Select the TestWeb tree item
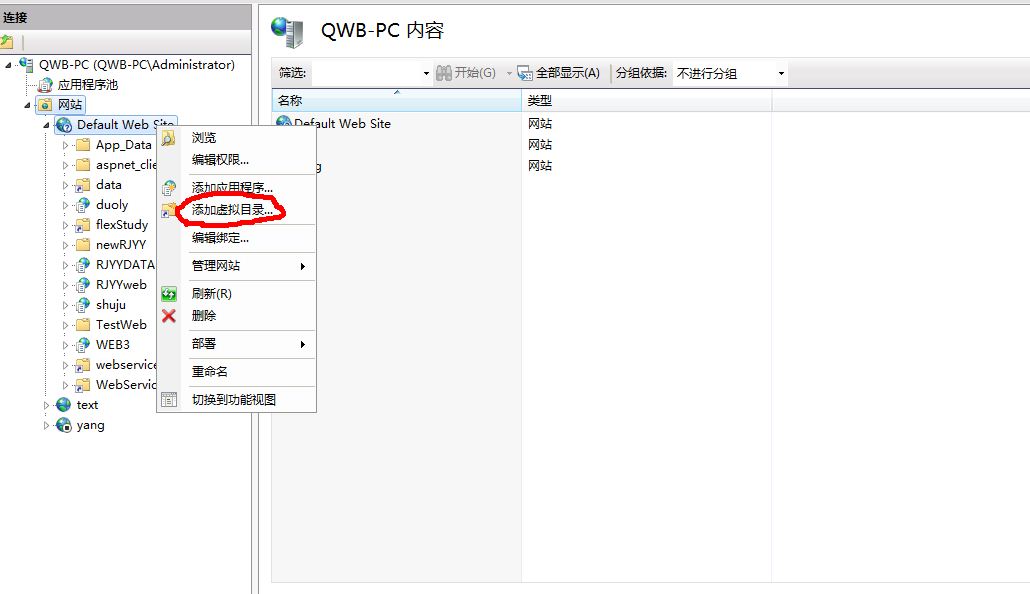This screenshot has width=1030, height=594. click(x=121, y=325)
